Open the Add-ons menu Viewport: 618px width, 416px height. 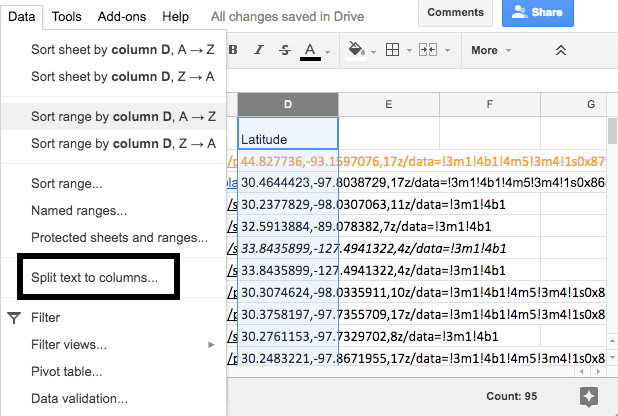pyautogui.click(x=122, y=17)
